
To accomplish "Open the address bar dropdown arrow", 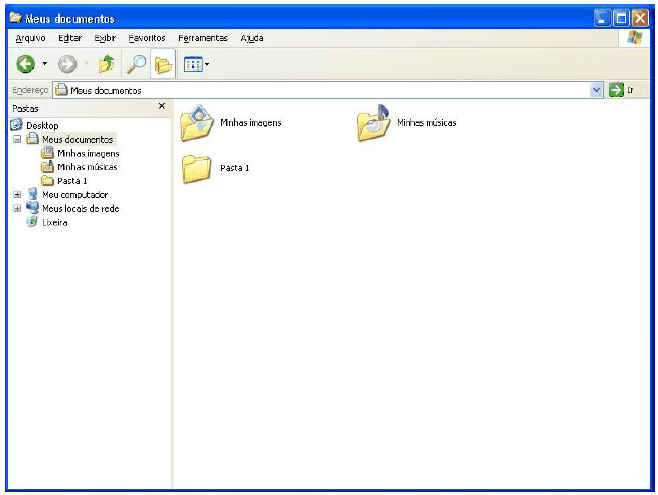I will click(598, 90).
